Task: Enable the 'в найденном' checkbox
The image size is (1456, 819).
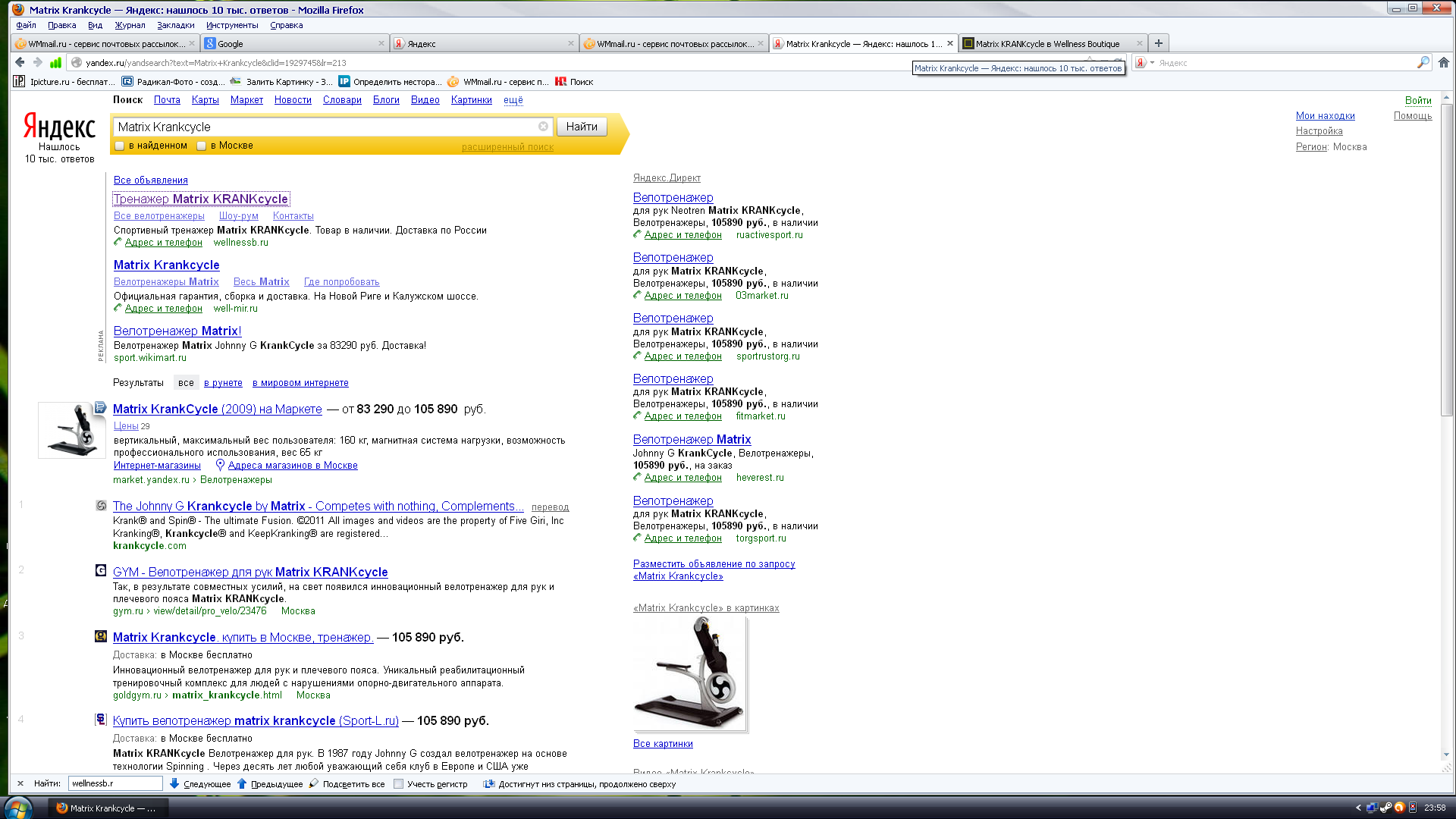Action: click(120, 146)
